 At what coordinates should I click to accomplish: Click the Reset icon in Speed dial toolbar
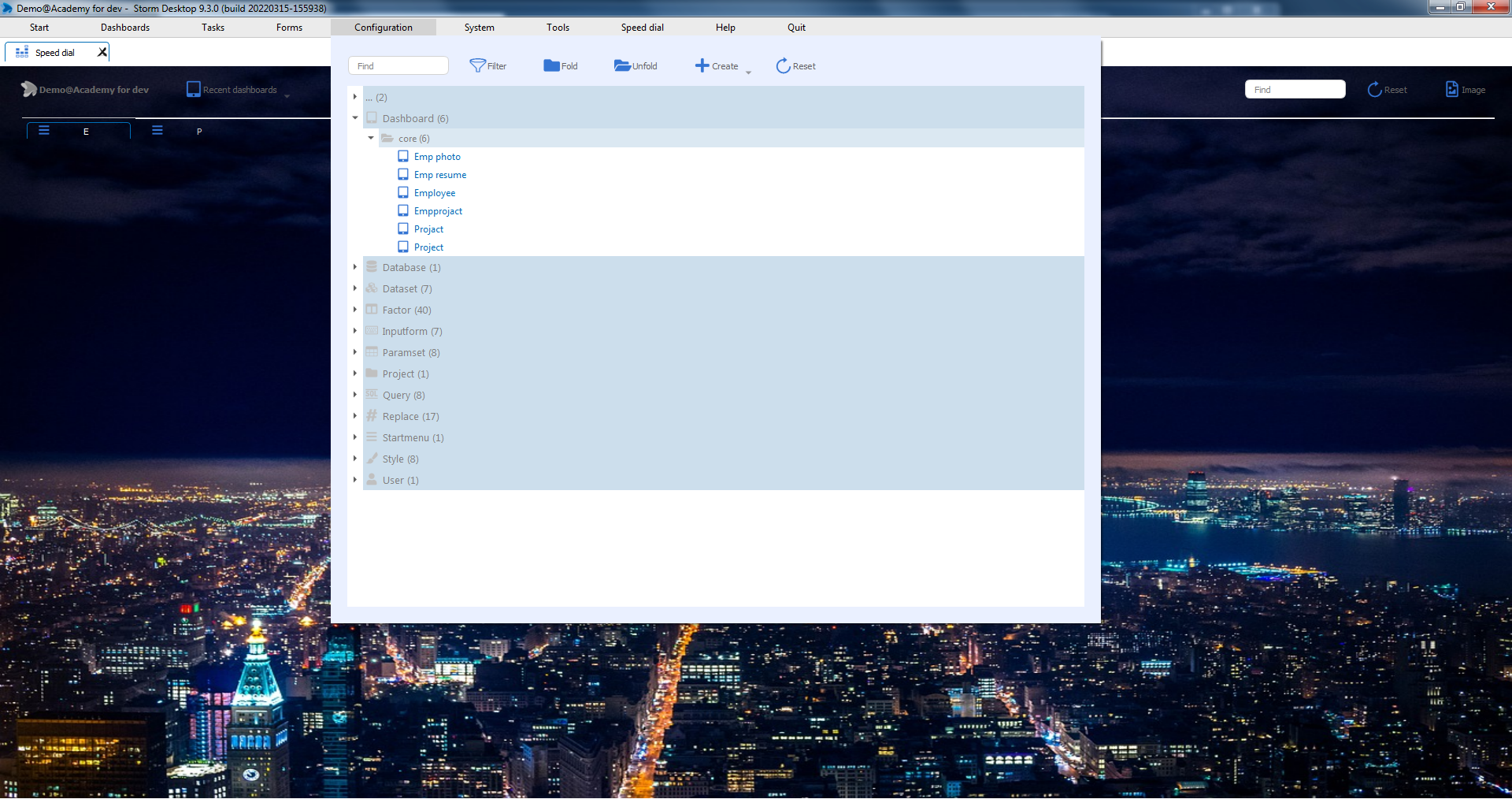1374,89
